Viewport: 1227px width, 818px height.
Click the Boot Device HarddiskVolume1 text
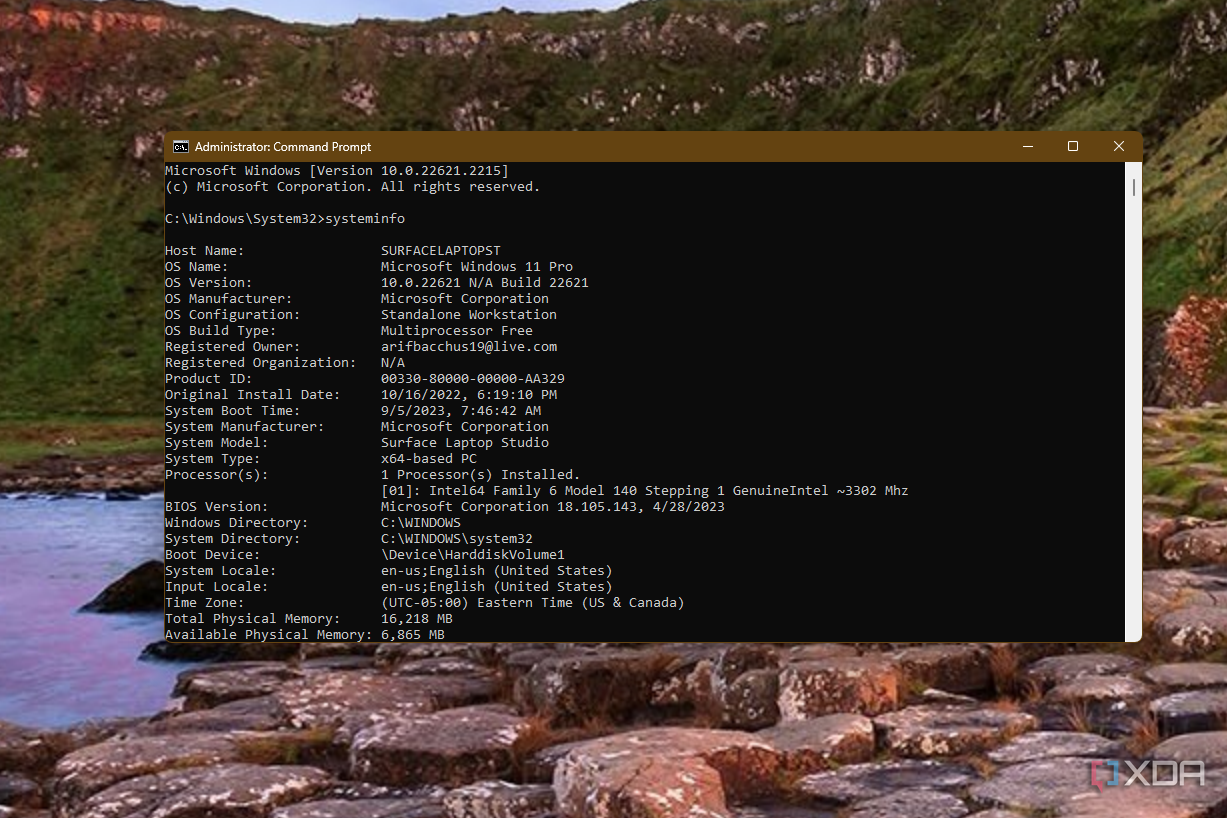[x=473, y=554]
